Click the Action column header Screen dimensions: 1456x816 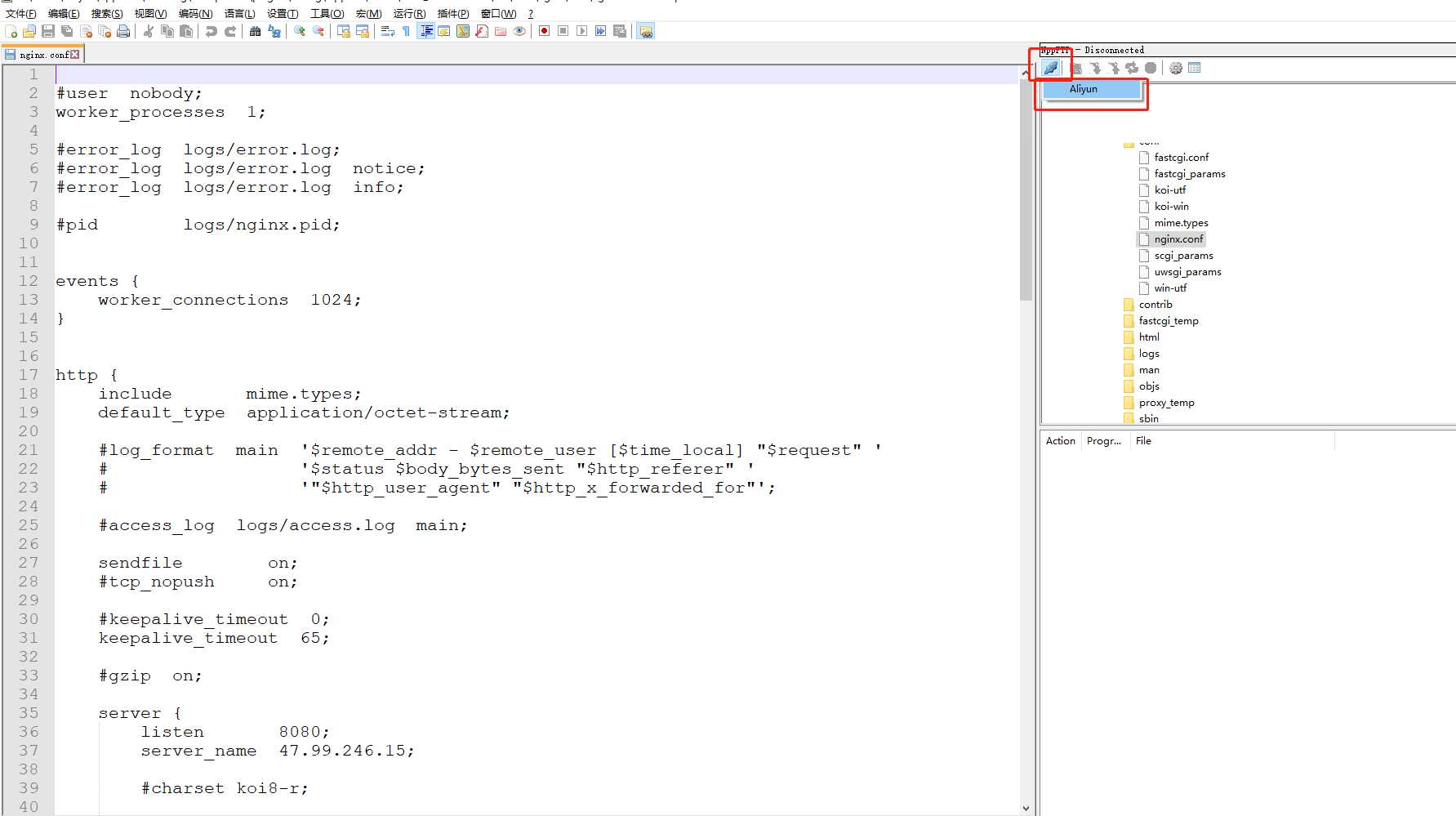pos(1061,441)
